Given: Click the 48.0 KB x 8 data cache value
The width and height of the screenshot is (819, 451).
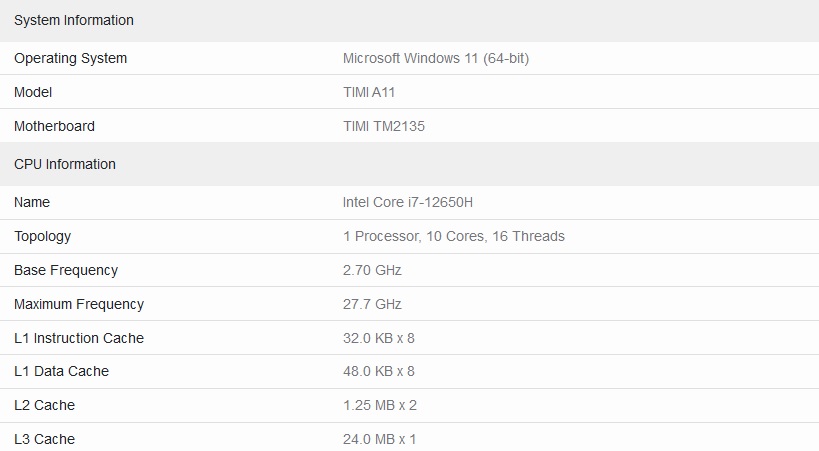Looking at the screenshot, I should click(x=379, y=371).
